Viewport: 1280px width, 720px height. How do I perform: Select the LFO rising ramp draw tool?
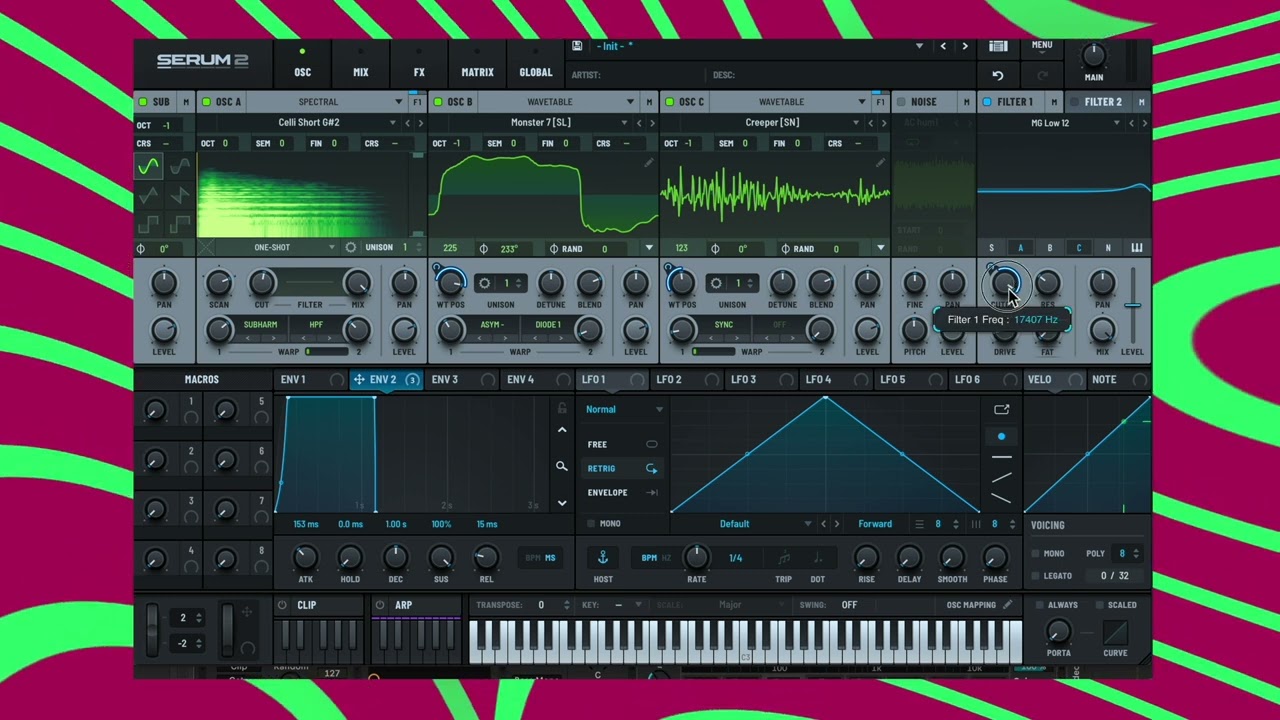[x=1001, y=477]
